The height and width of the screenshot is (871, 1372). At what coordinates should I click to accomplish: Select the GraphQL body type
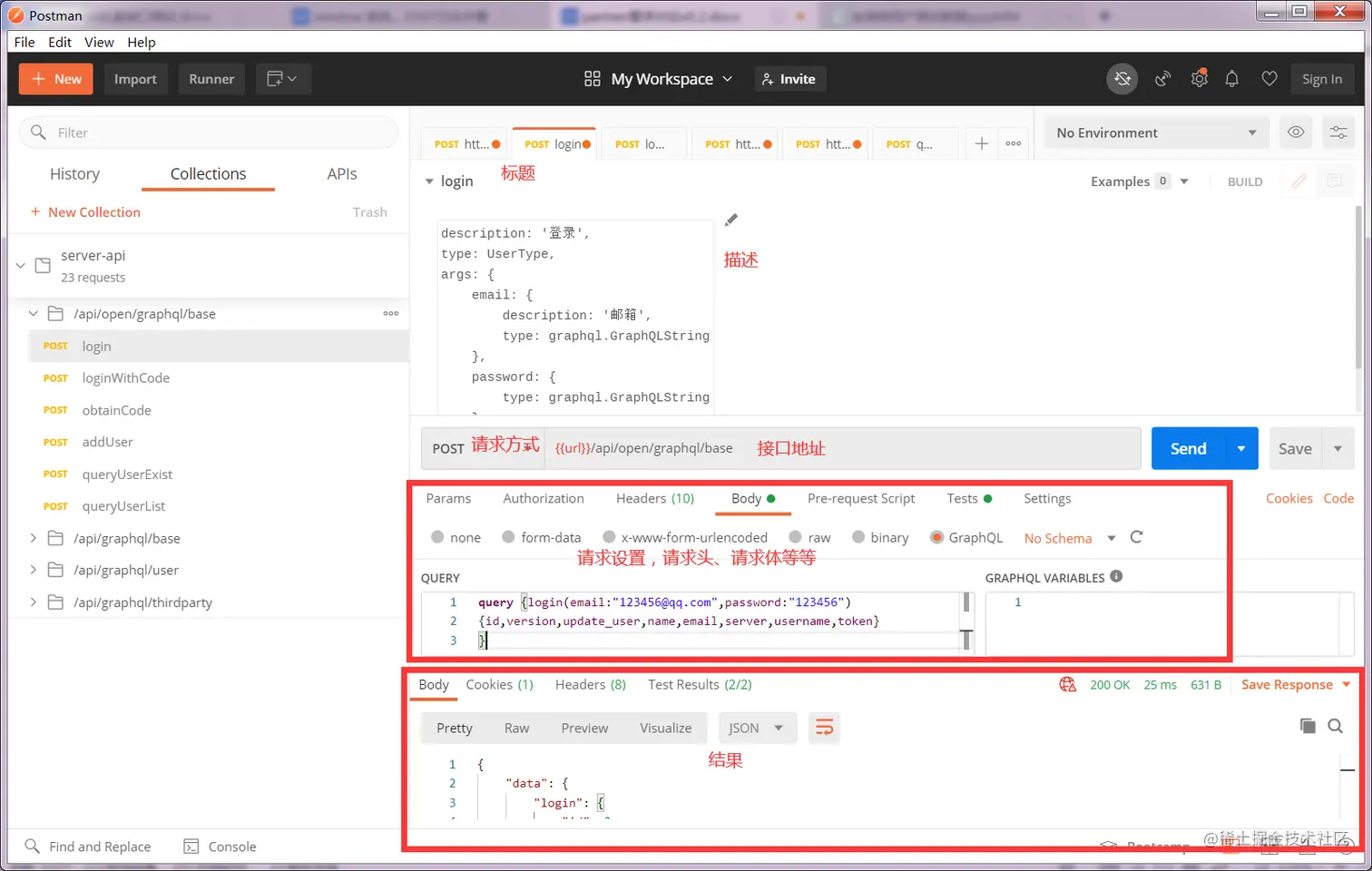click(936, 537)
